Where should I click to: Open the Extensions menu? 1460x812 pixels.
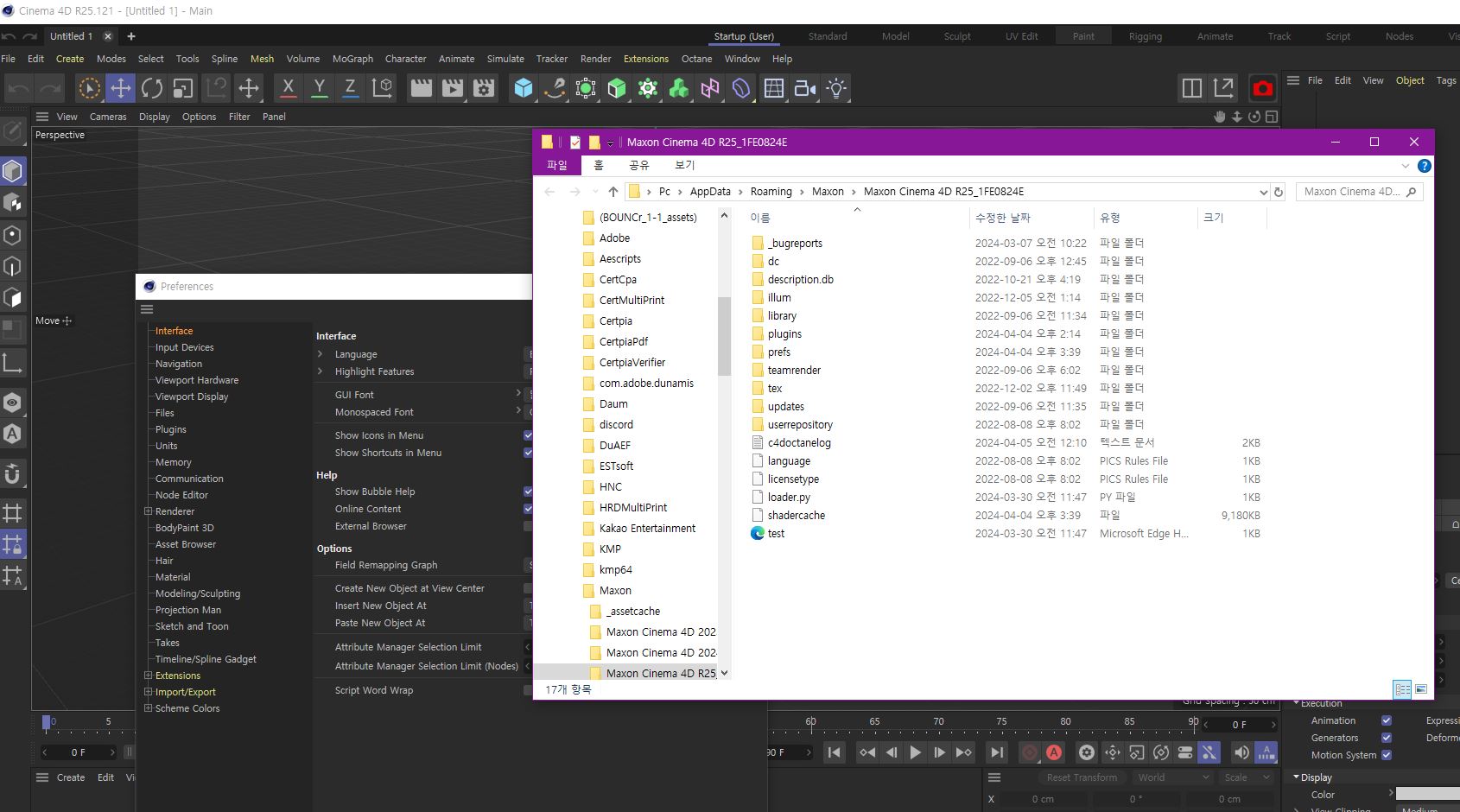pyautogui.click(x=646, y=59)
